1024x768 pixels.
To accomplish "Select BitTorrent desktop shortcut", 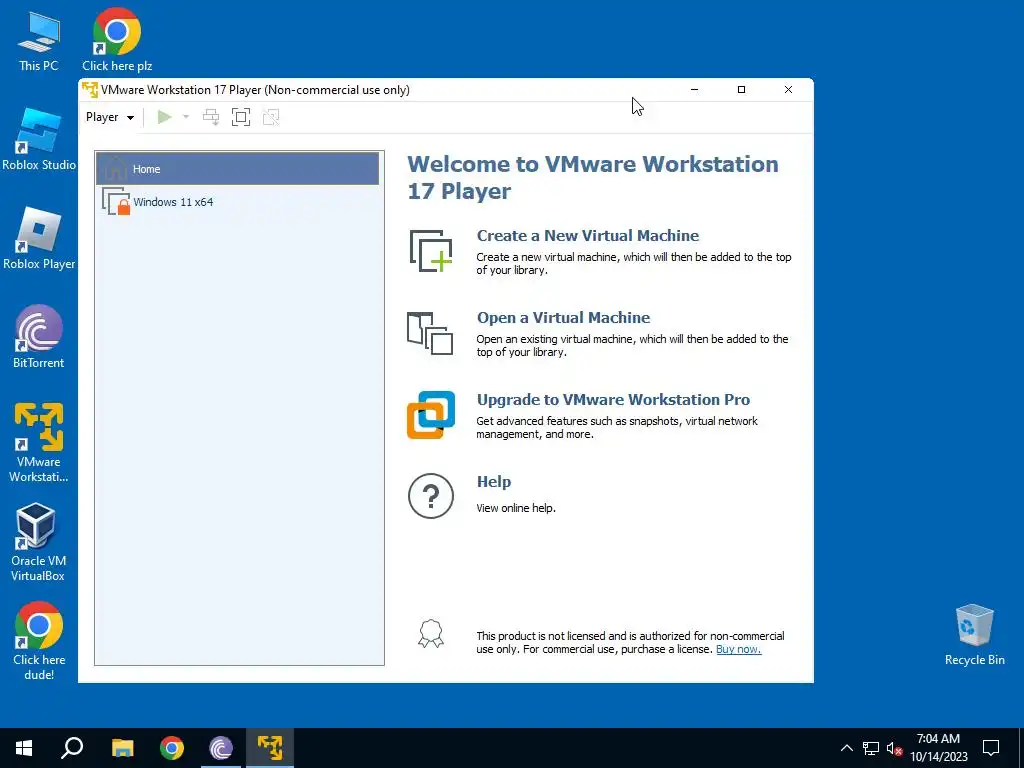I will tap(39, 338).
